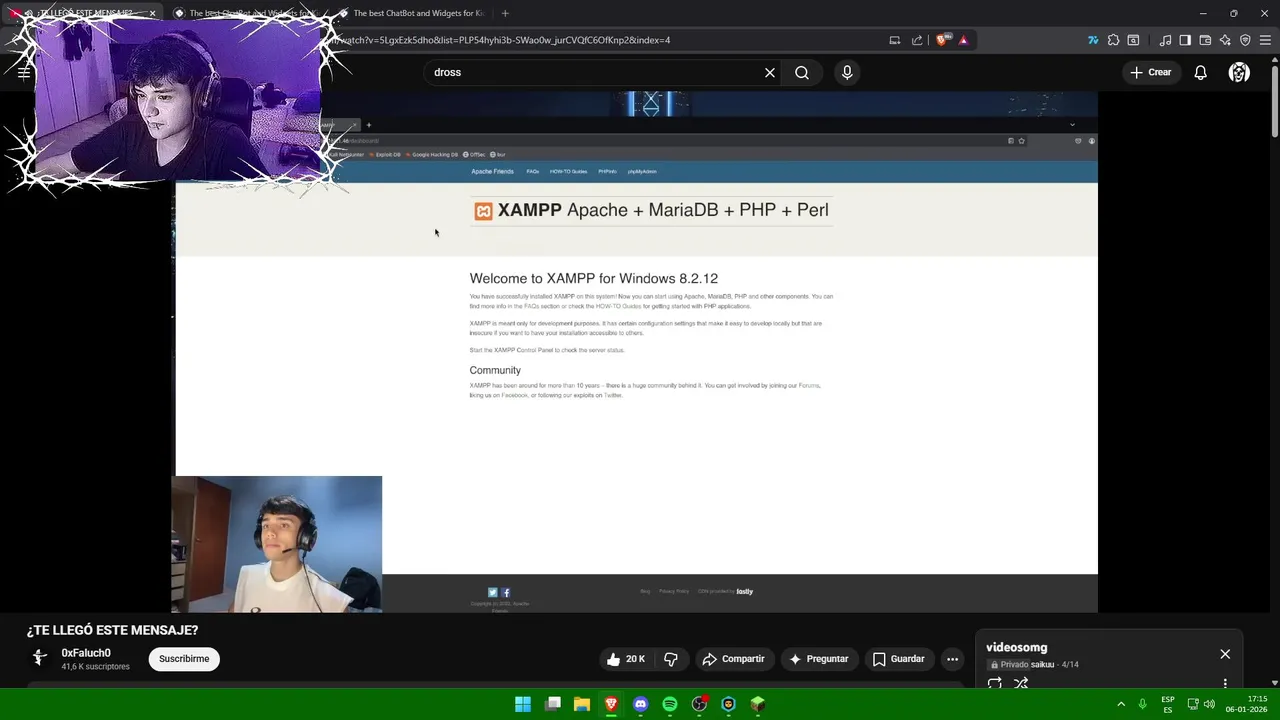The height and width of the screenshot is (720, 1280).
Task: Click the 41,6 K suscriptores text
Action: [95, 667]
